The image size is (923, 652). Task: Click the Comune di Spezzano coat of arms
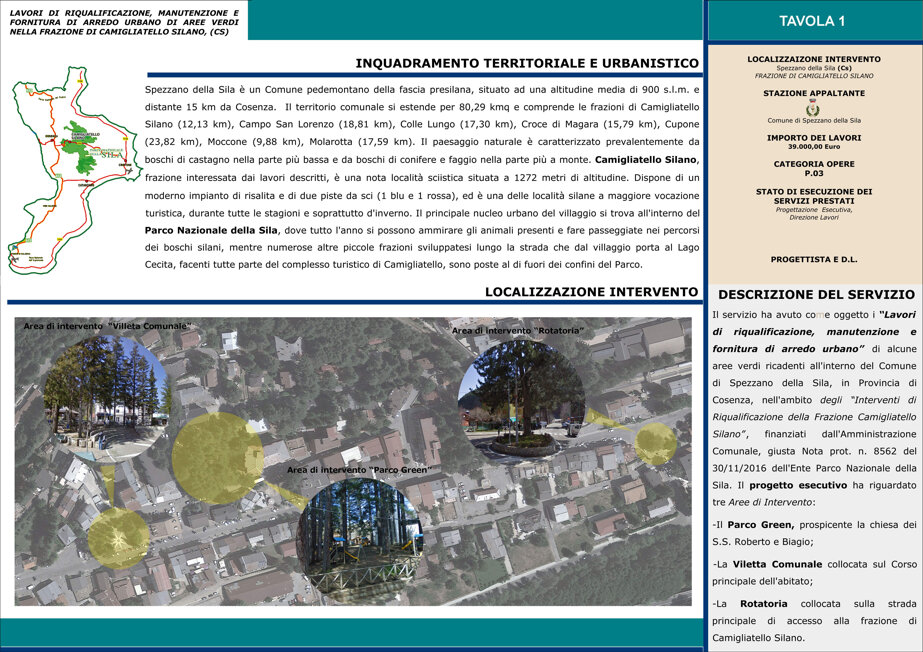[x=813, y=108]
